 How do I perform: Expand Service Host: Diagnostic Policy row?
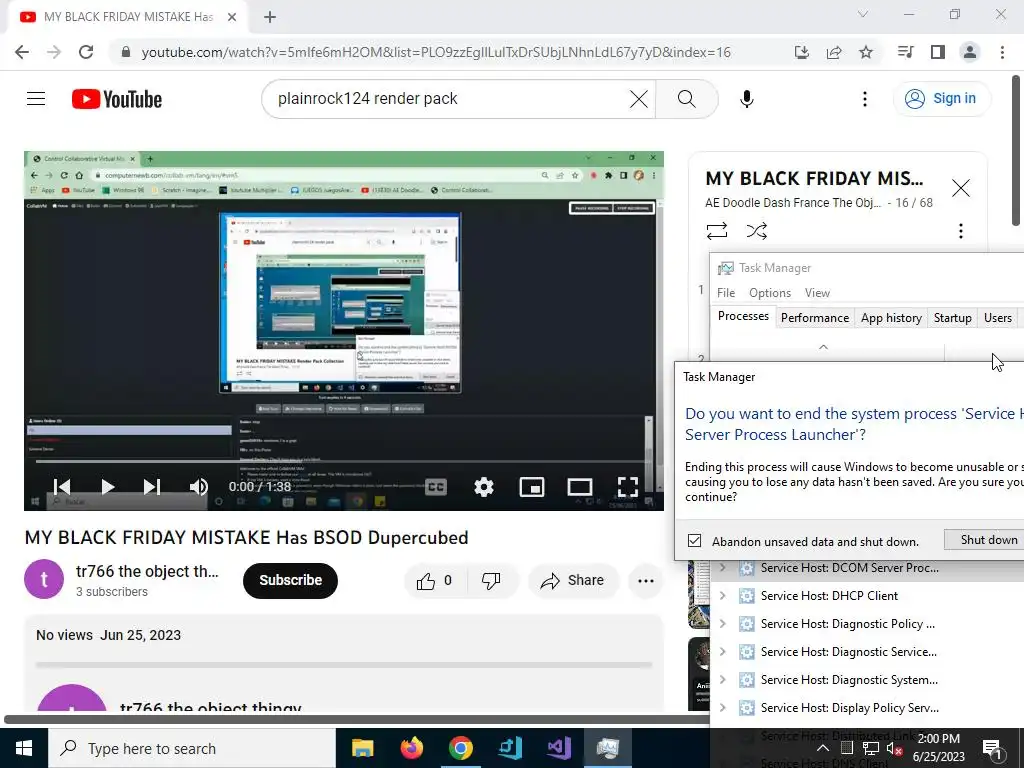(722, 624)
